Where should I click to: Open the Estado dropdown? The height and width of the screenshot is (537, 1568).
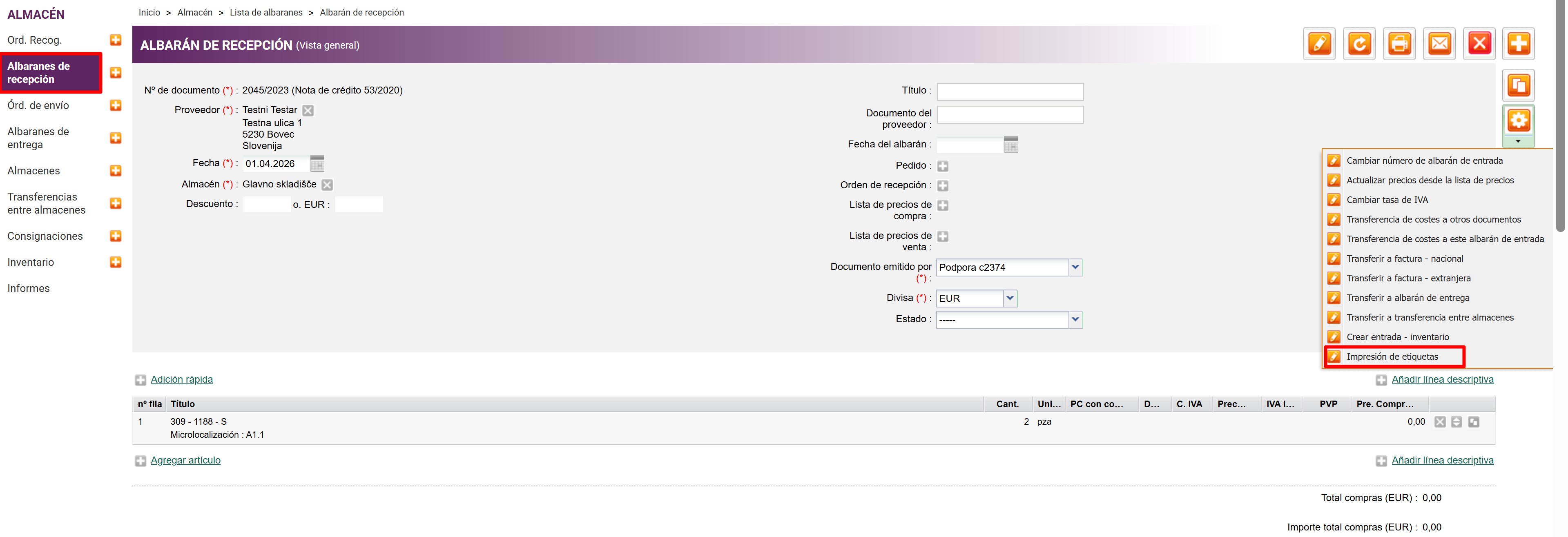tap(1075, 320)
